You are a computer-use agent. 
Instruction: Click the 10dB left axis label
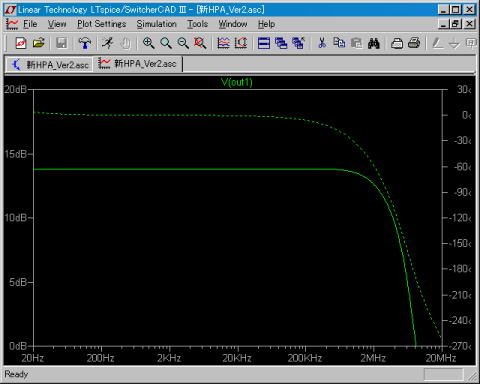click(15, 218)
